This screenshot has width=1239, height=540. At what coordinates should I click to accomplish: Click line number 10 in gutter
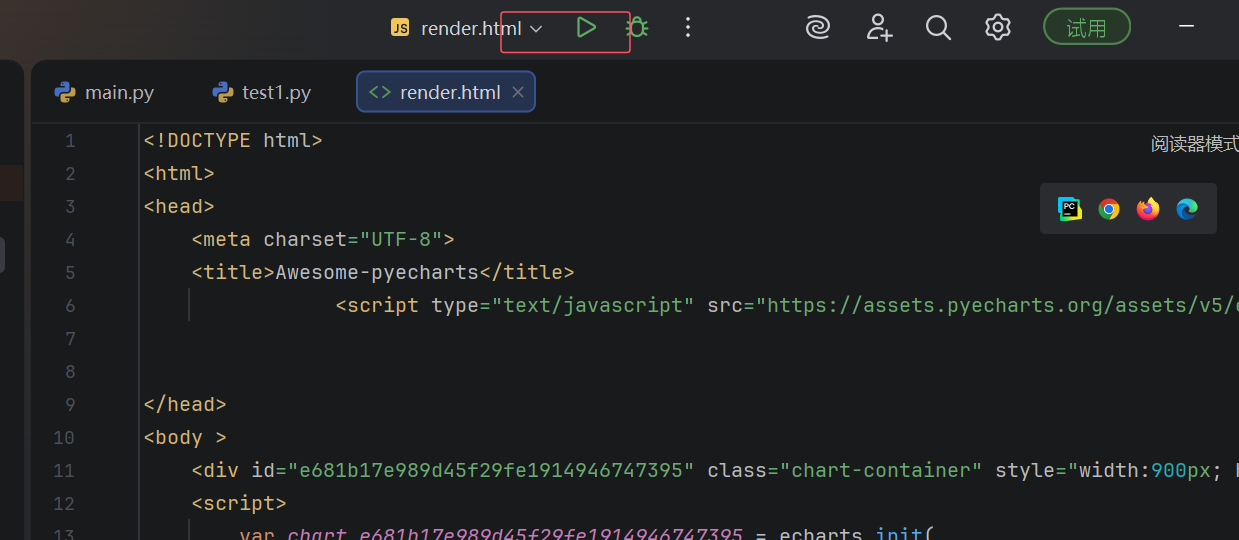pyautogui.click(x=65, y=438)
